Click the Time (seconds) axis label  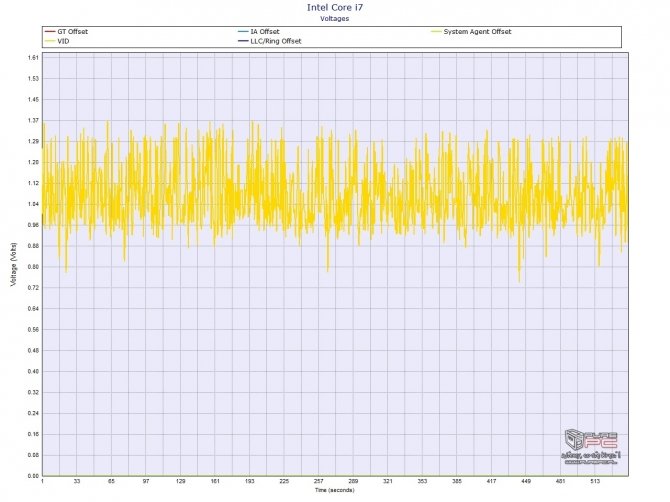point(335,490)
